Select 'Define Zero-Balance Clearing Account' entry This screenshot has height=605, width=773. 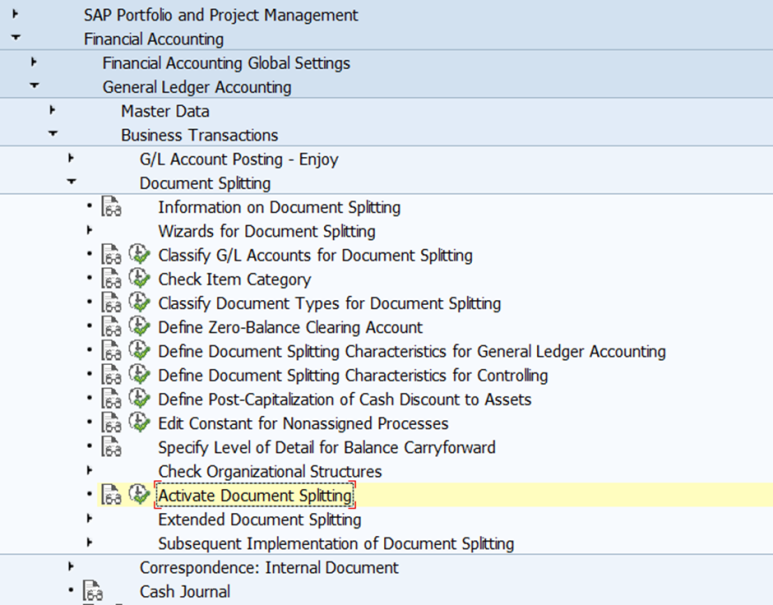tap(290, 327)
